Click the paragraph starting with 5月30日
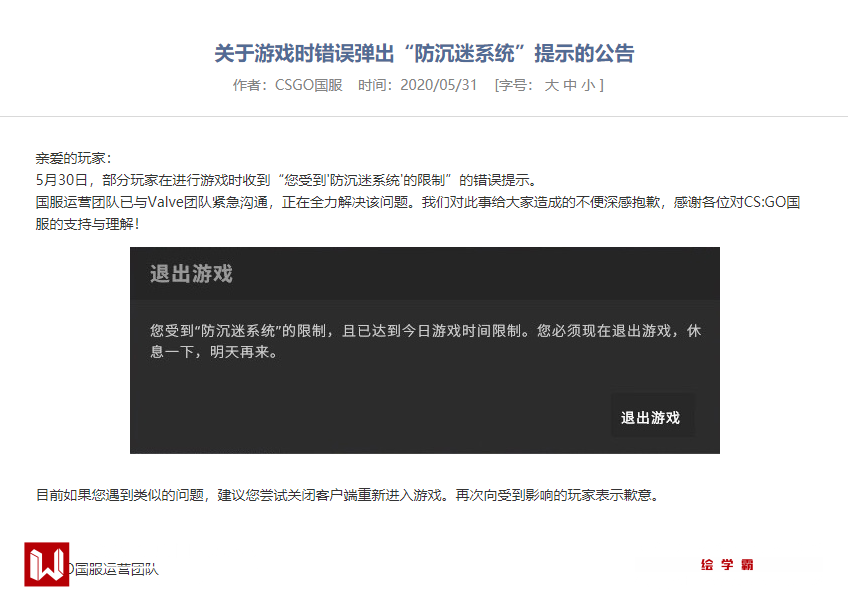The image size is (848, 604). pyautogui.click(x=286, y=180)
